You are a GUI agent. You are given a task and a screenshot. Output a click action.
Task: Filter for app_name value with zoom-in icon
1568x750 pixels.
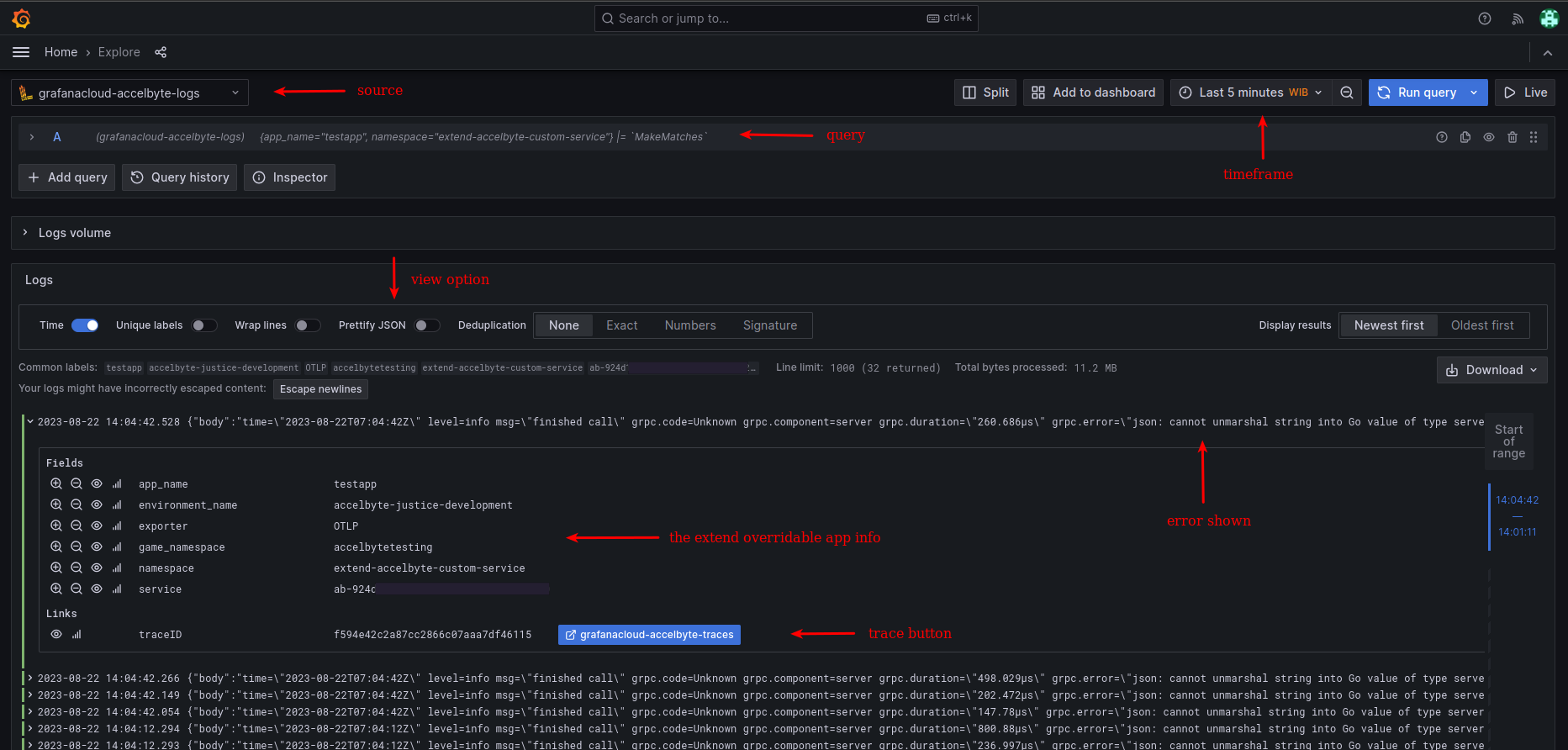(x=56, y=483)
